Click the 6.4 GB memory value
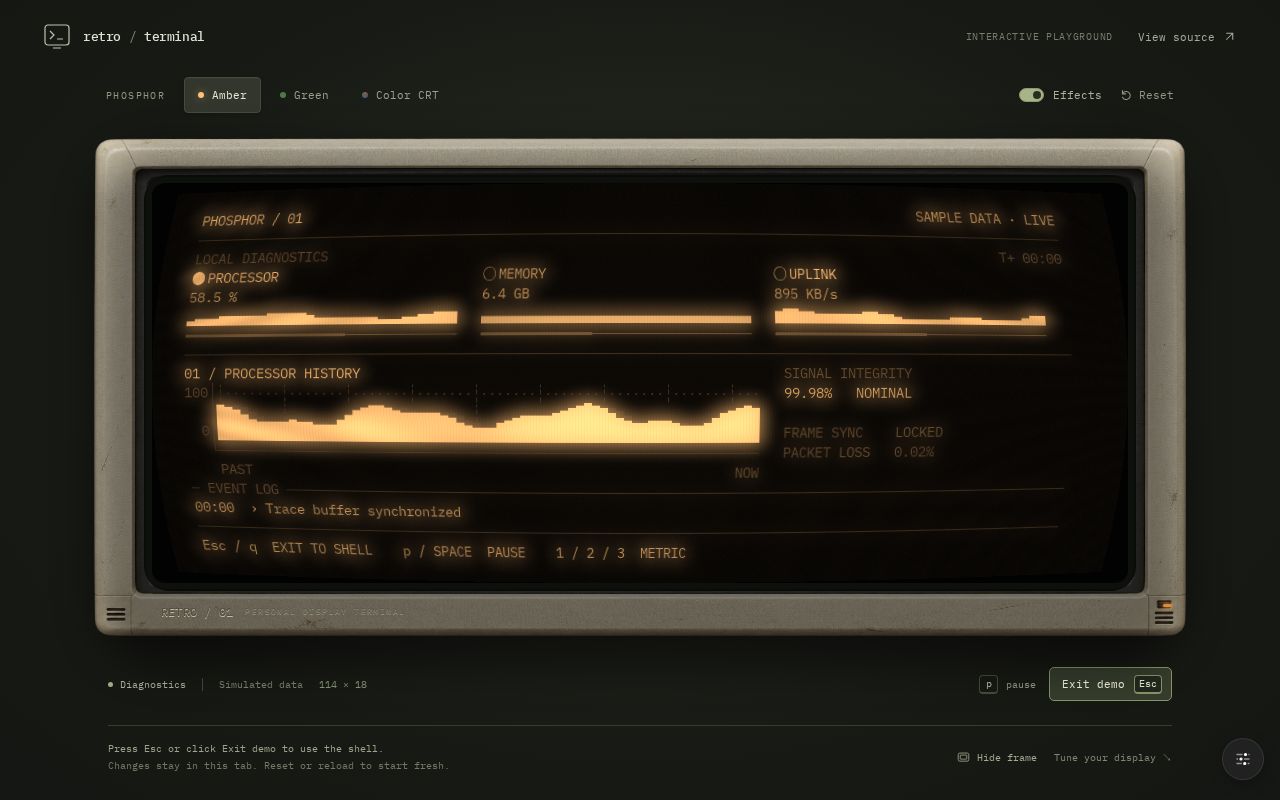Viewport: 1280px width, 800px height. click(506, 293)
